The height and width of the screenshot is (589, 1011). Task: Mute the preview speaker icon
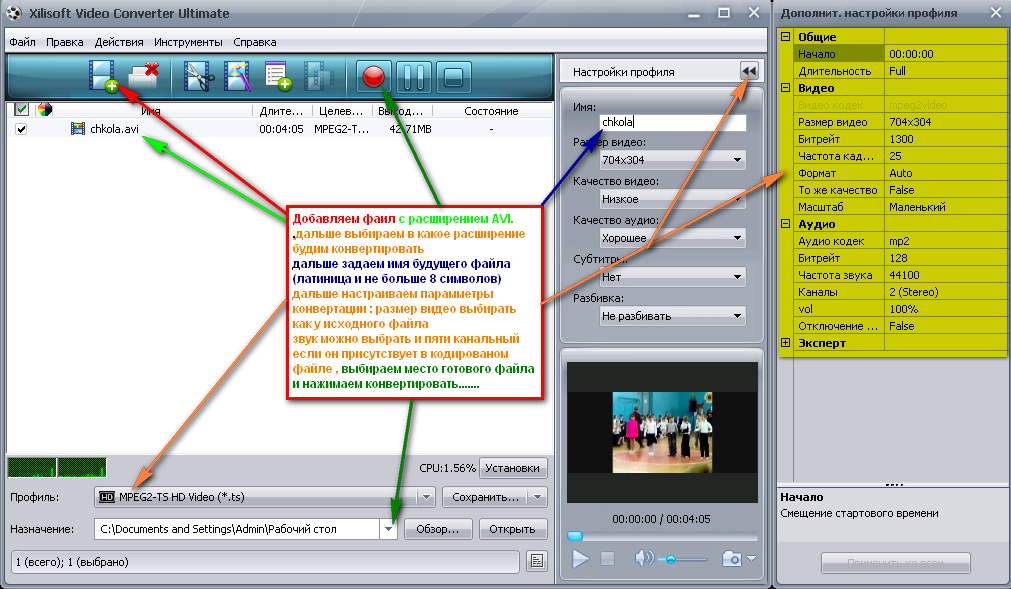click(x=643, y=558)
